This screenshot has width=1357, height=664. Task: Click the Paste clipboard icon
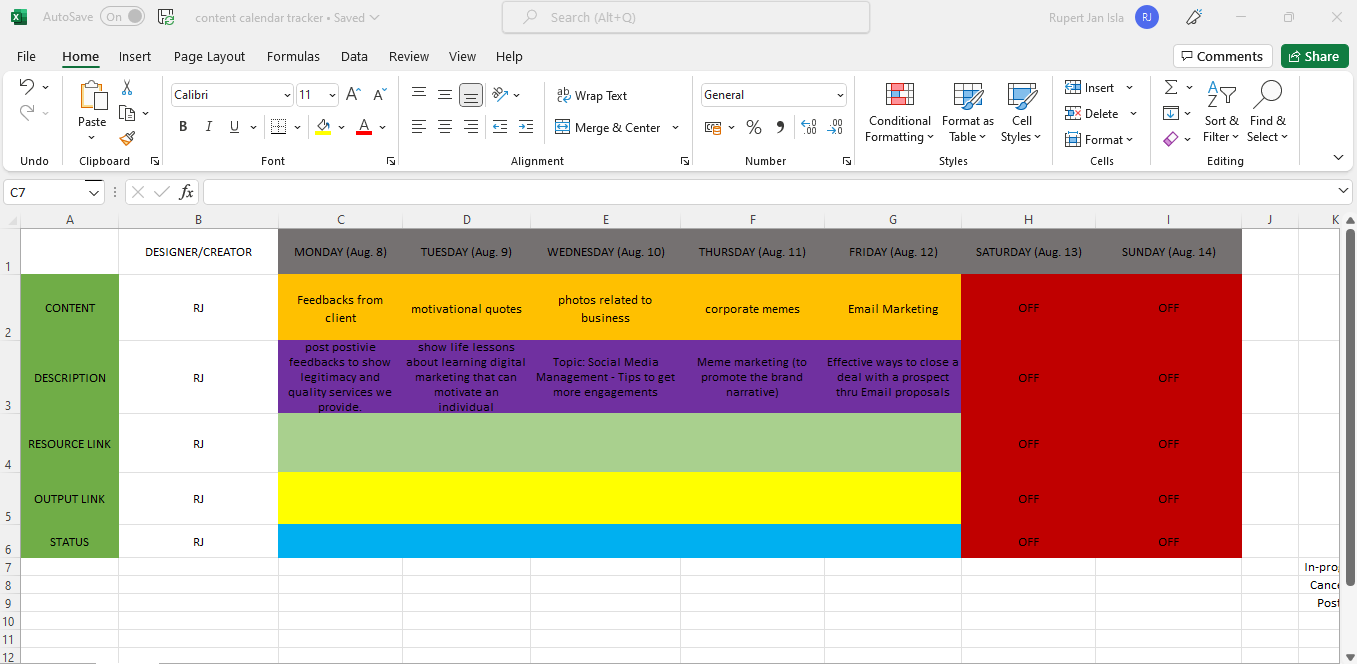92,96
